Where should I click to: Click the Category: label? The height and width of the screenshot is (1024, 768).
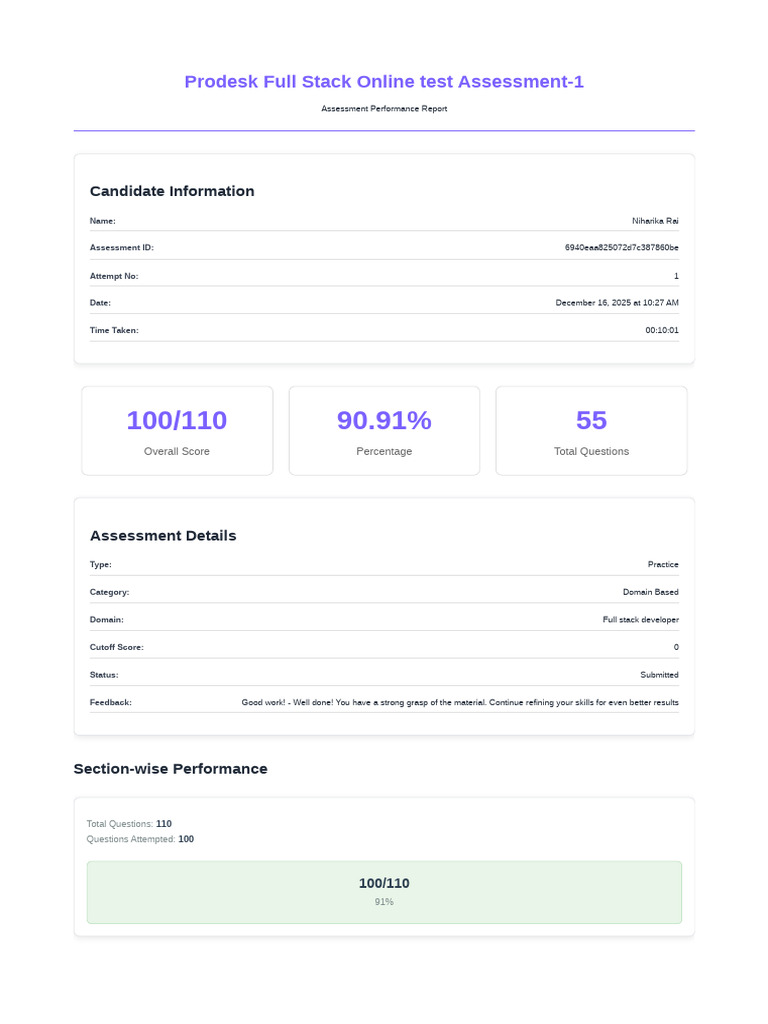pyautogui.click(x=109, y=592)
